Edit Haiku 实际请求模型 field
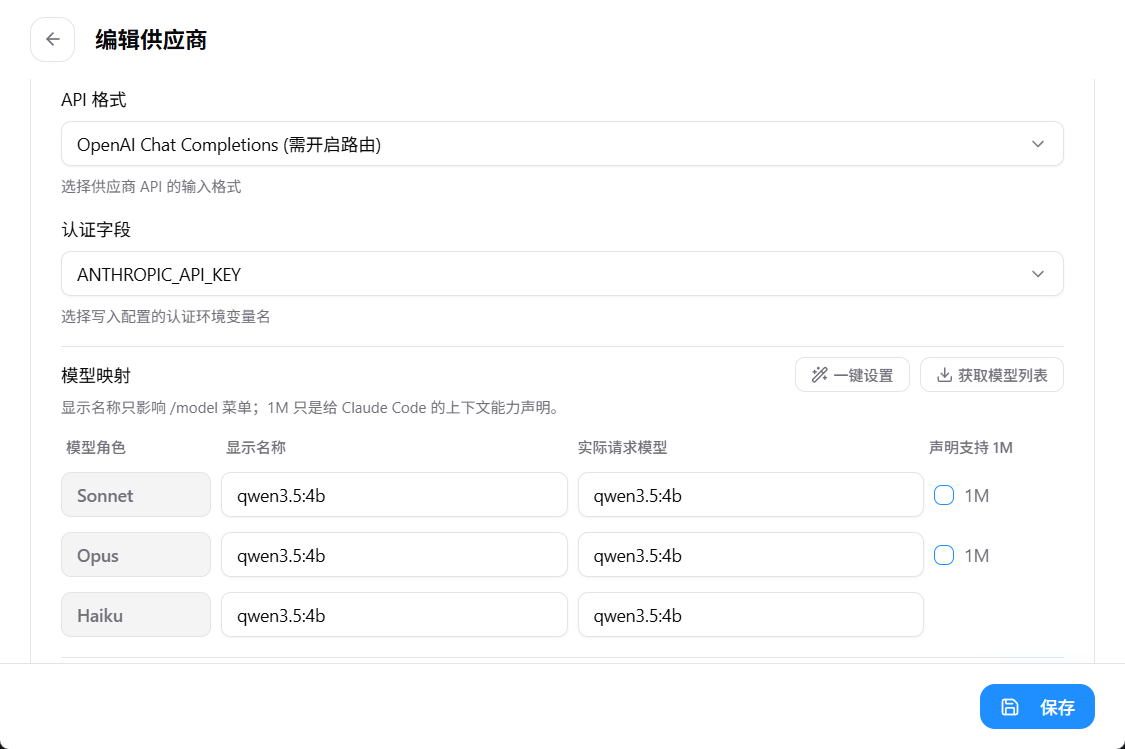 (750, 615)
